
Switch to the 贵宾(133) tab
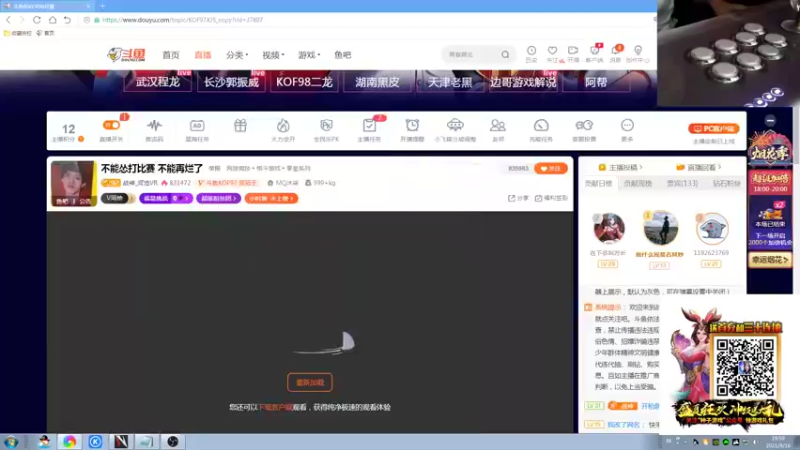[x=682, y=183]
